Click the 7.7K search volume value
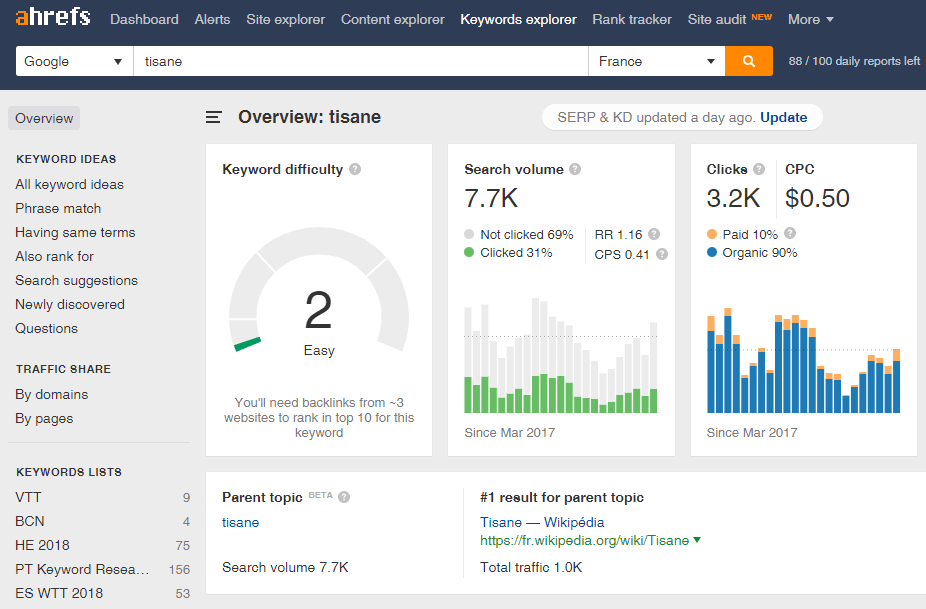Screen dimensions: 926x609 (491, 198)
